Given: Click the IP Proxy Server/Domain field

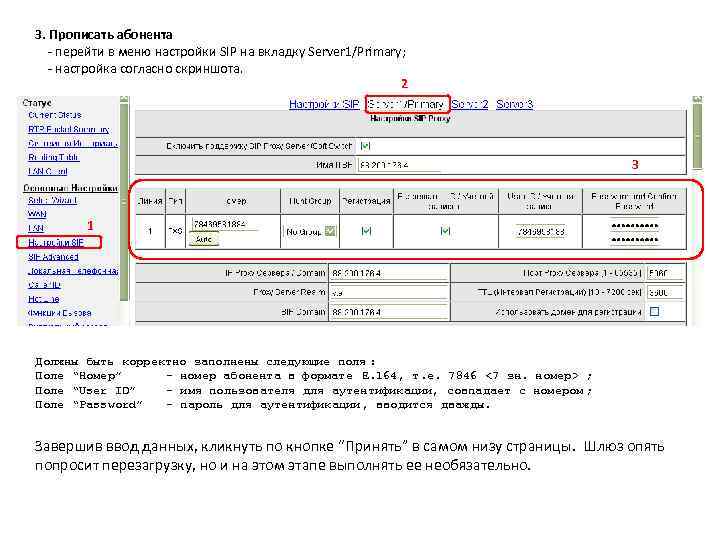Looking at the screenshot, I should point(389,273).
